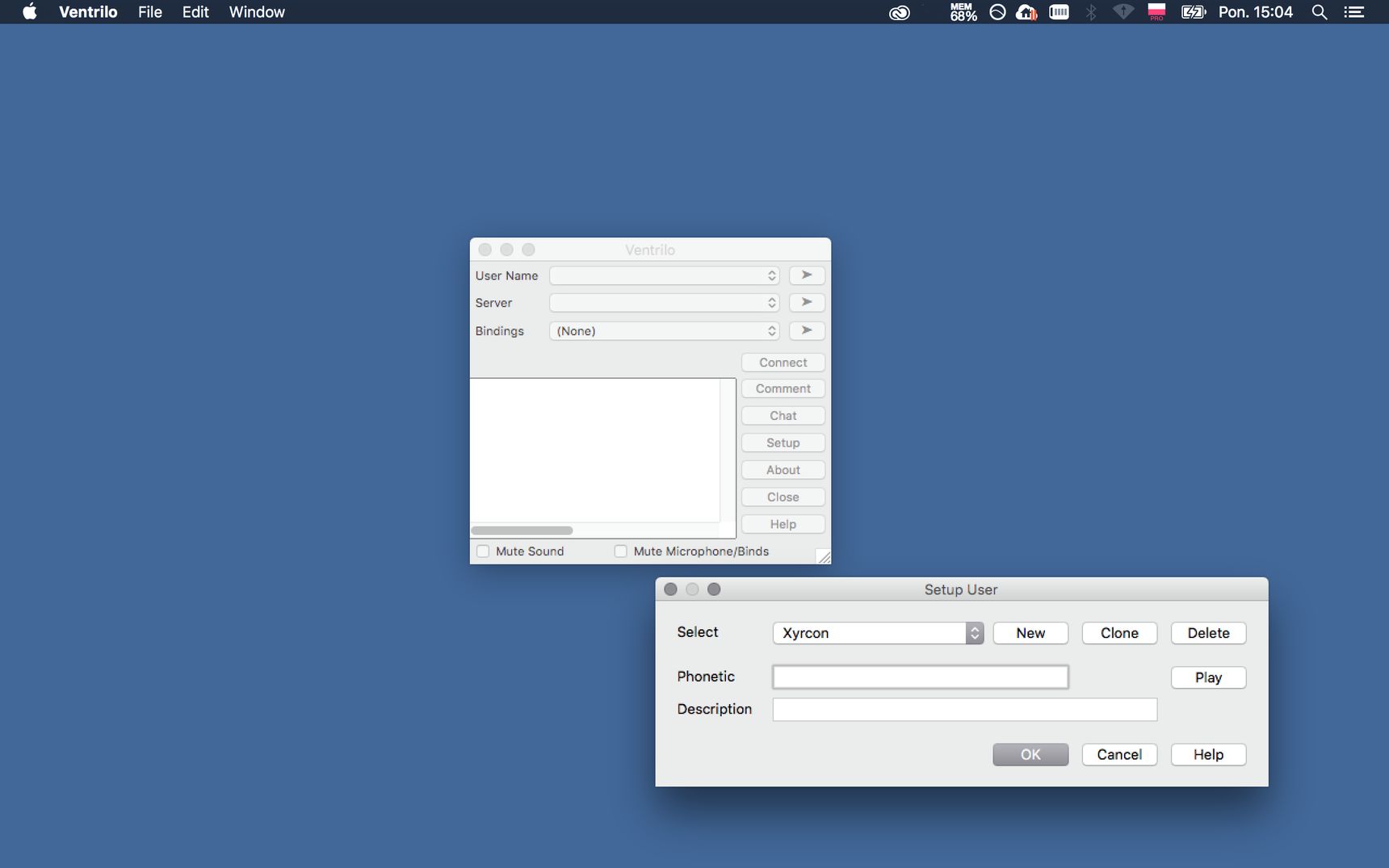Click the memory cleaner card icon
Screen dimensions: 1389x868
coord(1059,12)
